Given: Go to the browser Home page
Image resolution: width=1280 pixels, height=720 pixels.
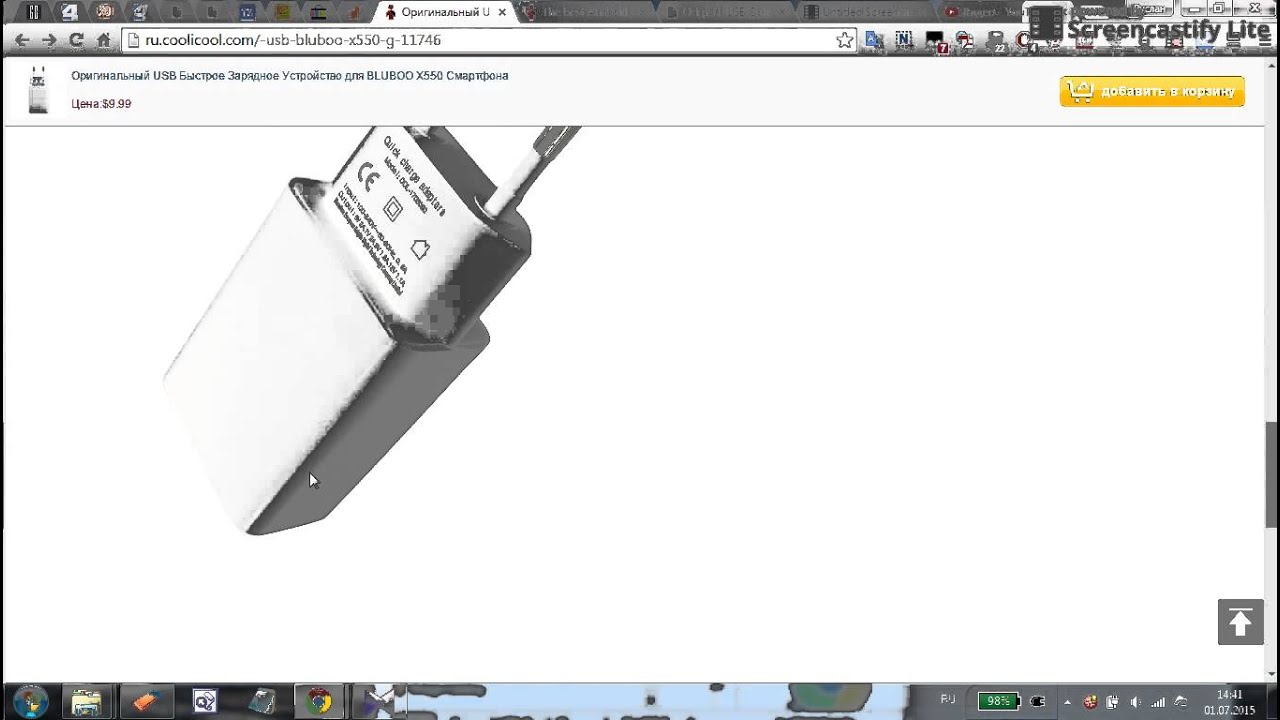Looking at the screenshot, I should click(x=103, y=40).
